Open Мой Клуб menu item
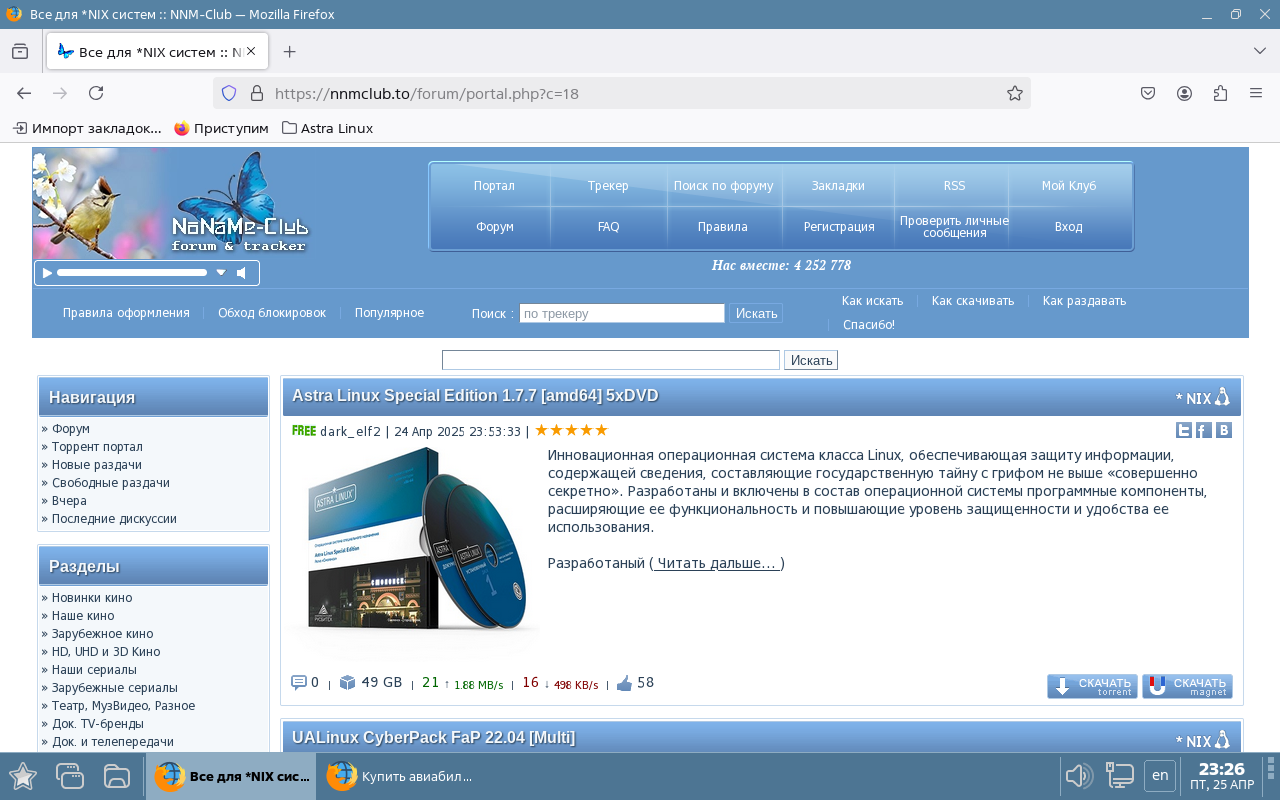 [x=1069, y=186]
